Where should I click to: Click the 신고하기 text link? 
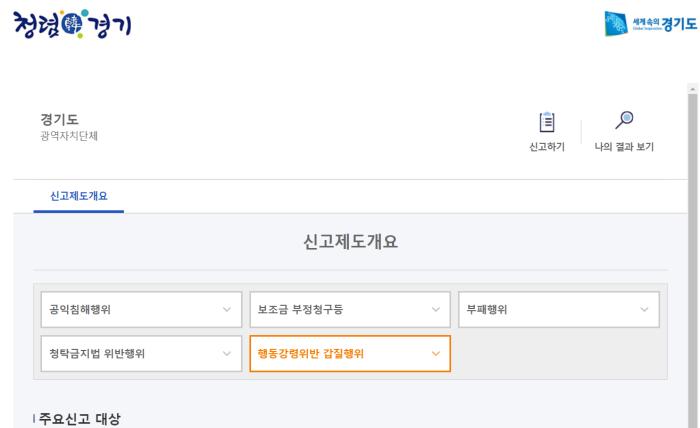[x=547, y=147]
